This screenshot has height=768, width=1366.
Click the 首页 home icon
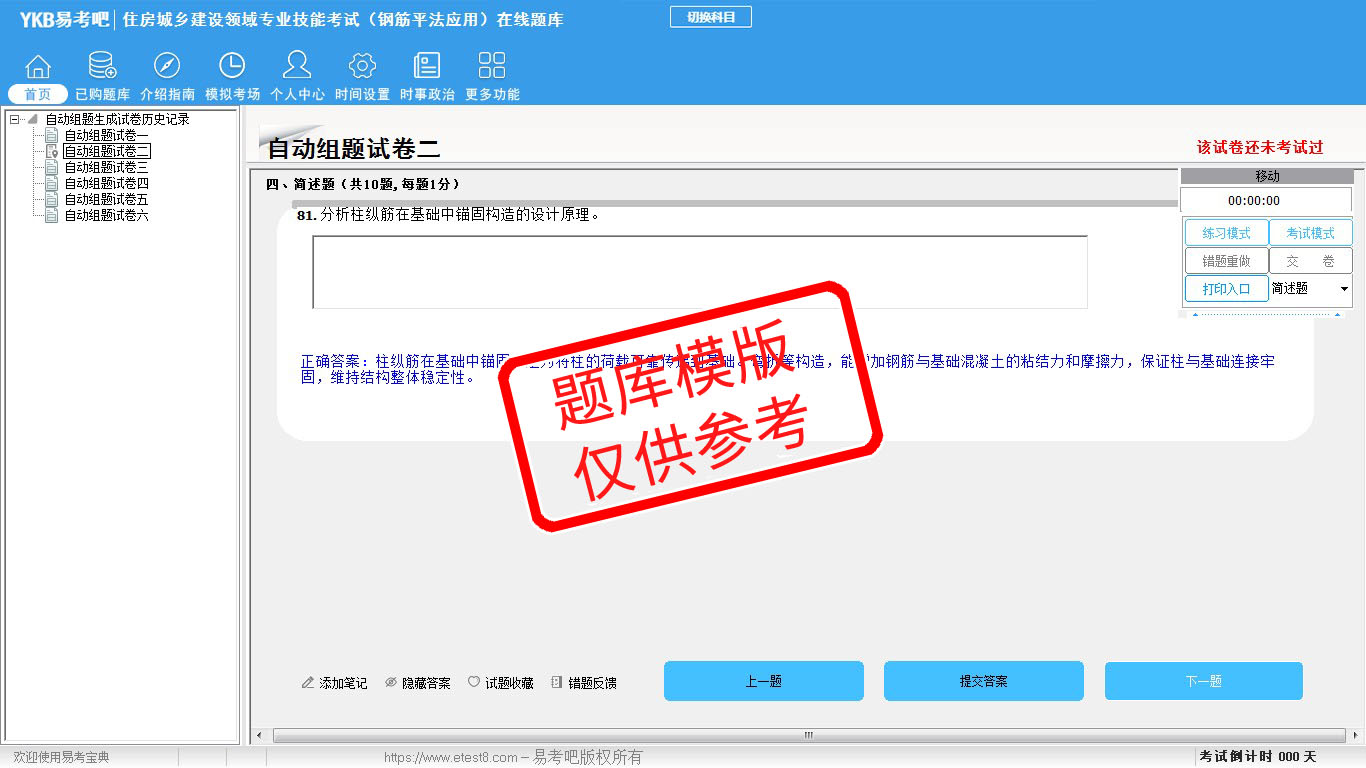pyautogui.click(x=38, y=67)
